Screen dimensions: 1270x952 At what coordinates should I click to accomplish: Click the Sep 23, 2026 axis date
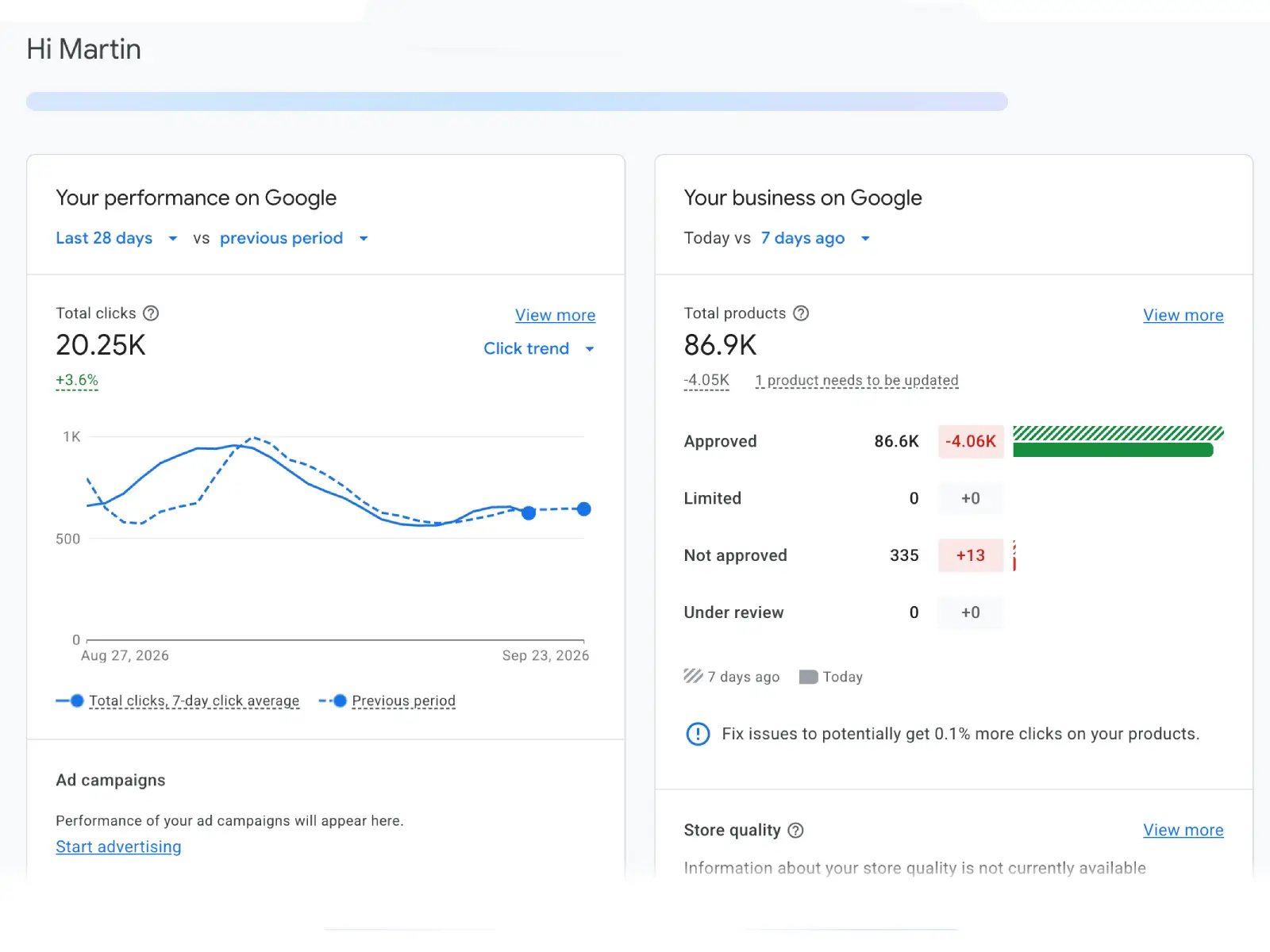(x=545, y=655)
